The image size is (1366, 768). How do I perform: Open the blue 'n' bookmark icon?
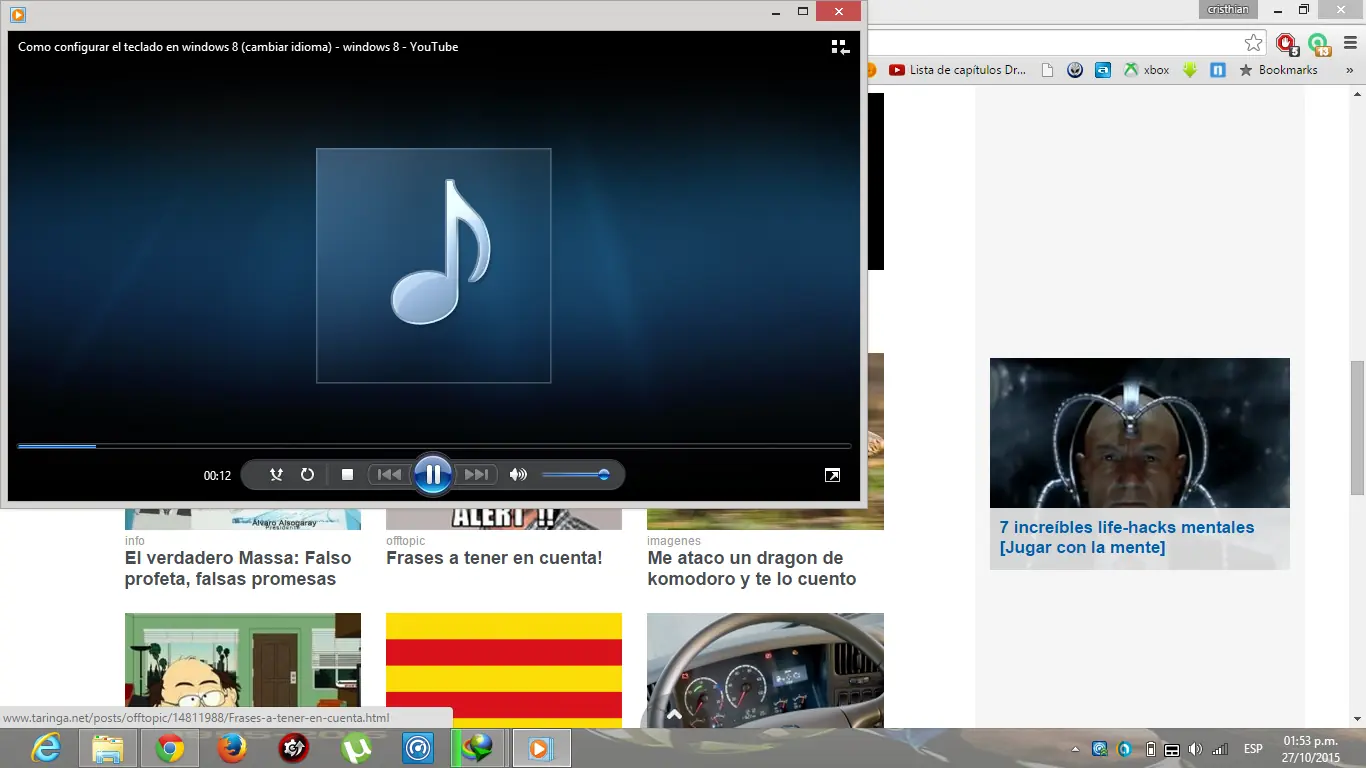click(1218, 70)
